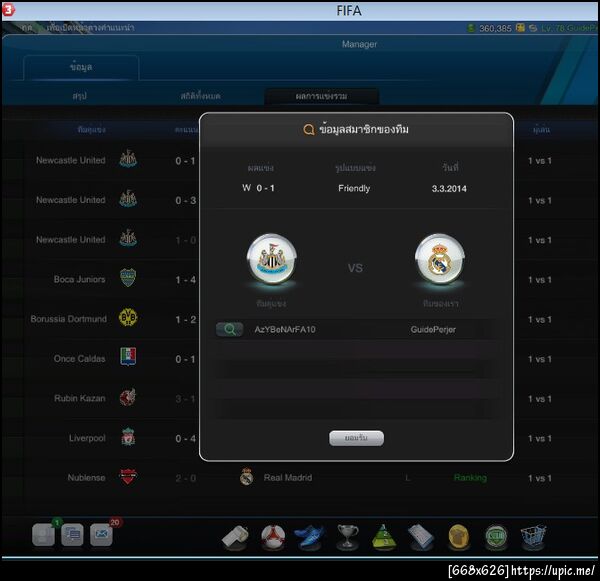Screen dimensions: 600x581
Task: Click the Liverpool crest icon
Action: tap(128, 437)
